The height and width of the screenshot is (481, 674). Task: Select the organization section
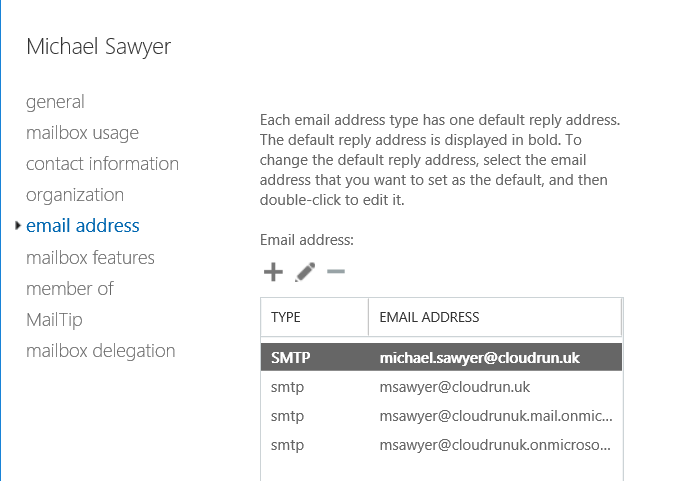[75, 195]
